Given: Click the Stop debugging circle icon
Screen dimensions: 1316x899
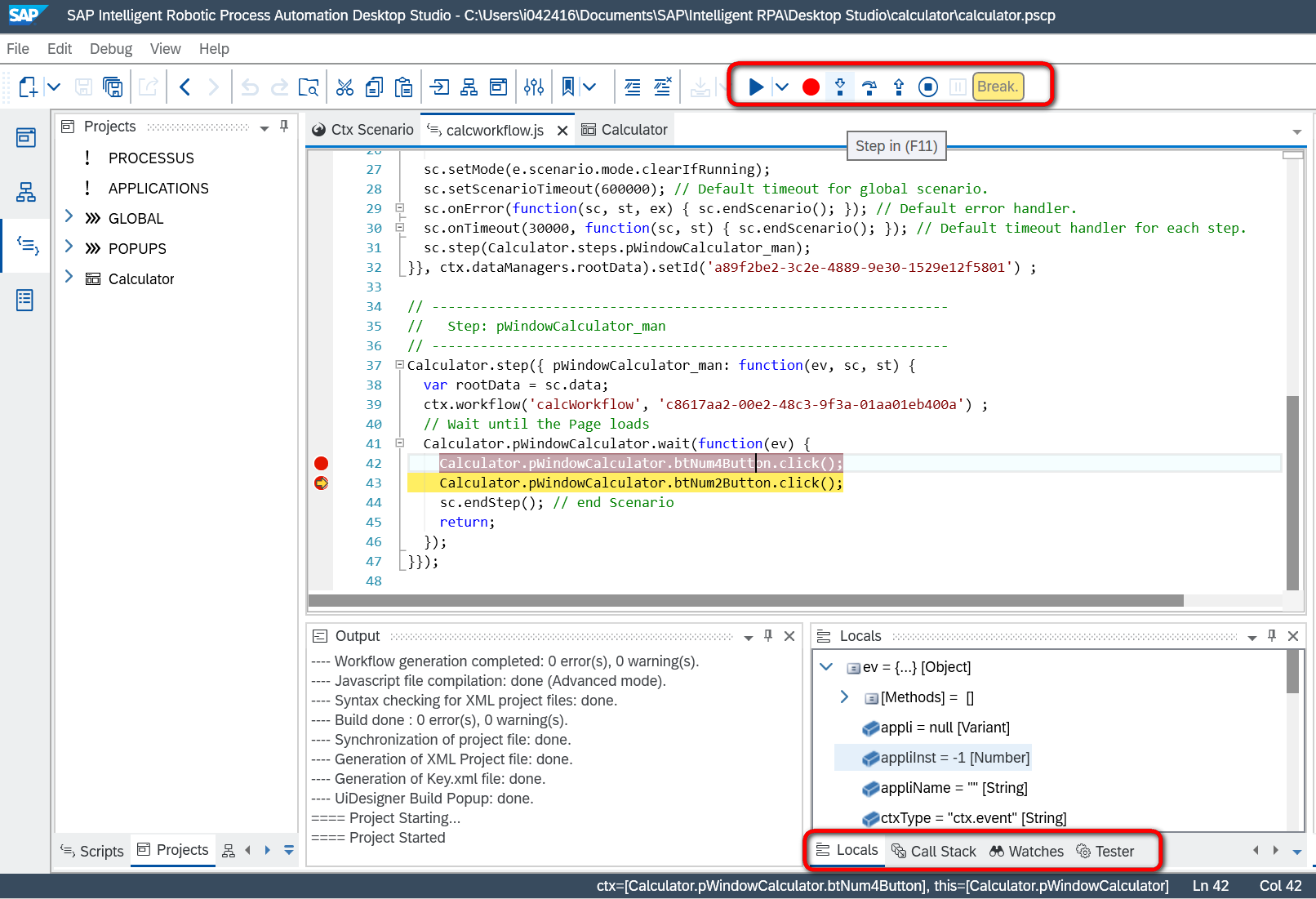Looking at the screenshot, I should tap(928, 87).
